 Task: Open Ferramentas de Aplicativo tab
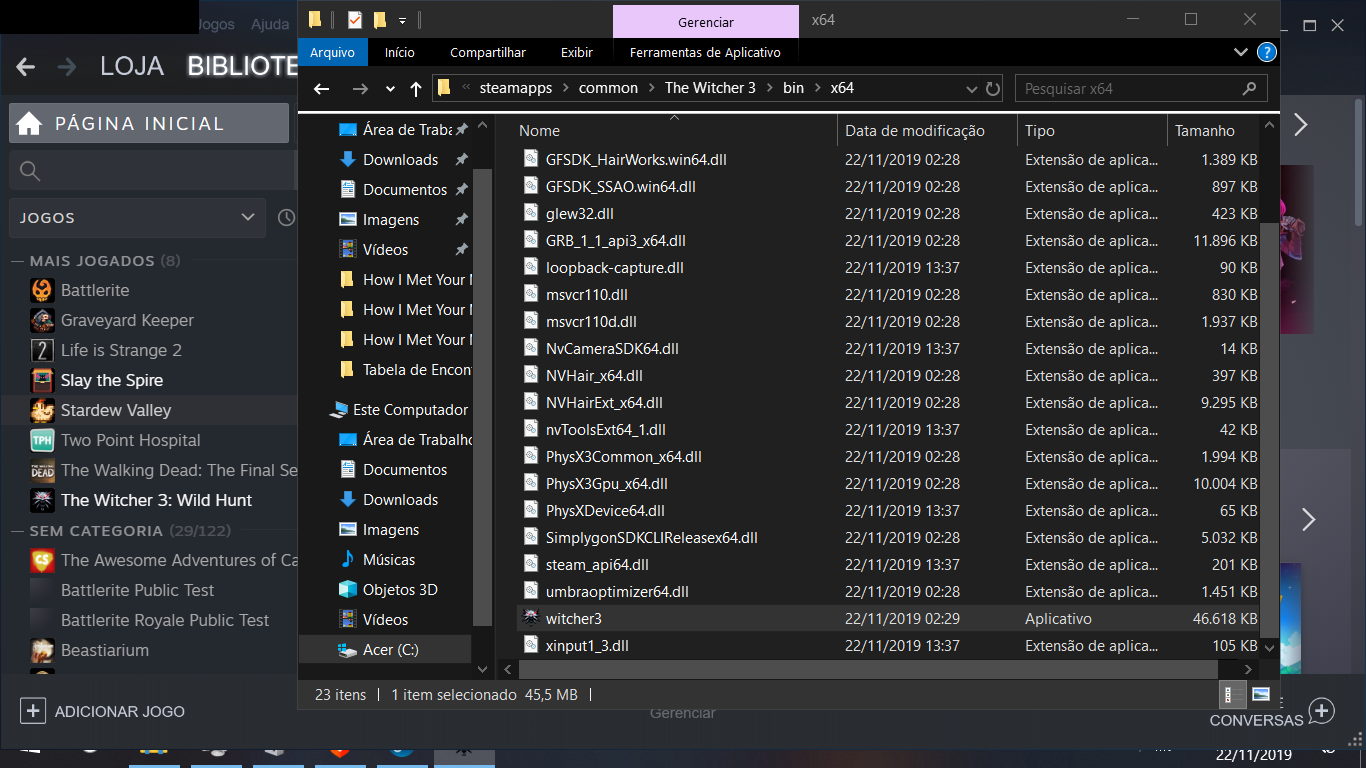pos(706,52)
